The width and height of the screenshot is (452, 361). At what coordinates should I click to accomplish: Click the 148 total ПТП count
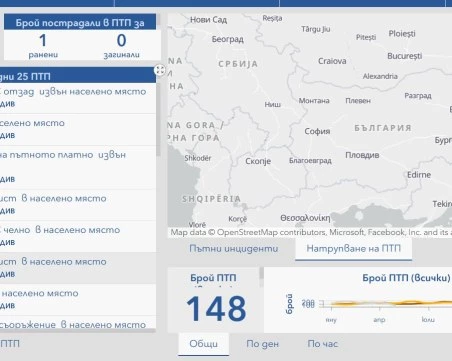pyautogui.click(x=216, y=309)
